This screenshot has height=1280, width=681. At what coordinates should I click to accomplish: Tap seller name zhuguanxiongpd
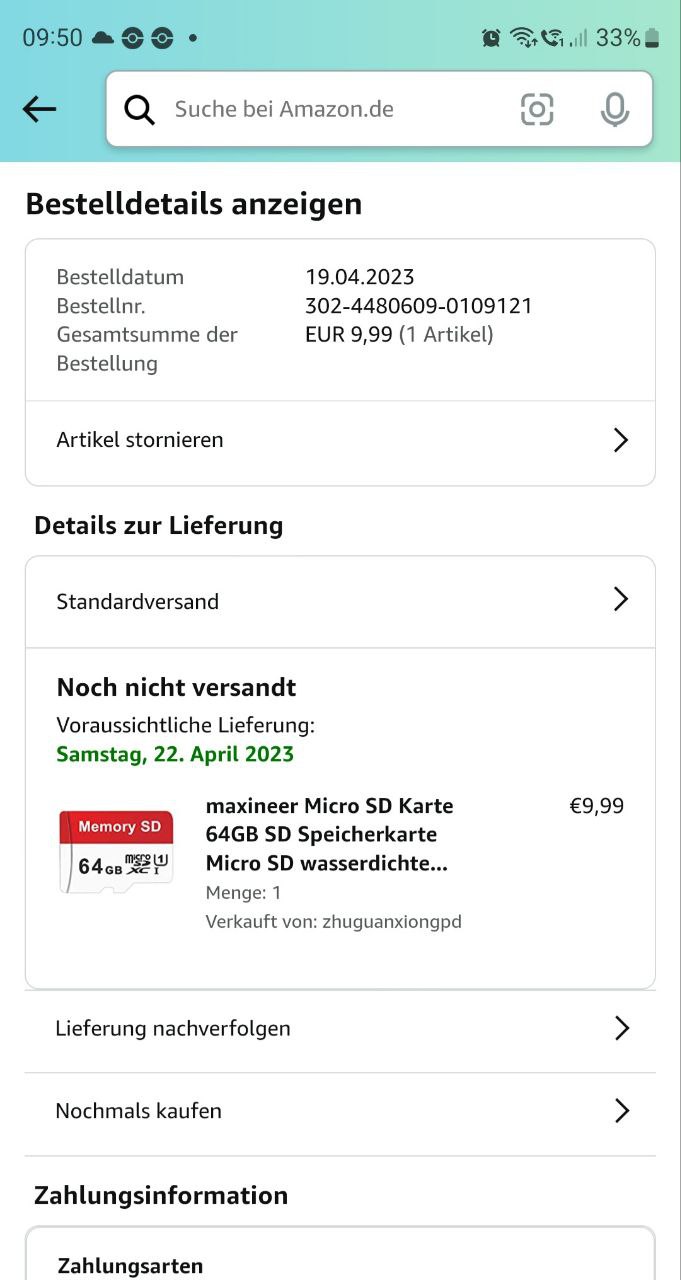(392, 922)
